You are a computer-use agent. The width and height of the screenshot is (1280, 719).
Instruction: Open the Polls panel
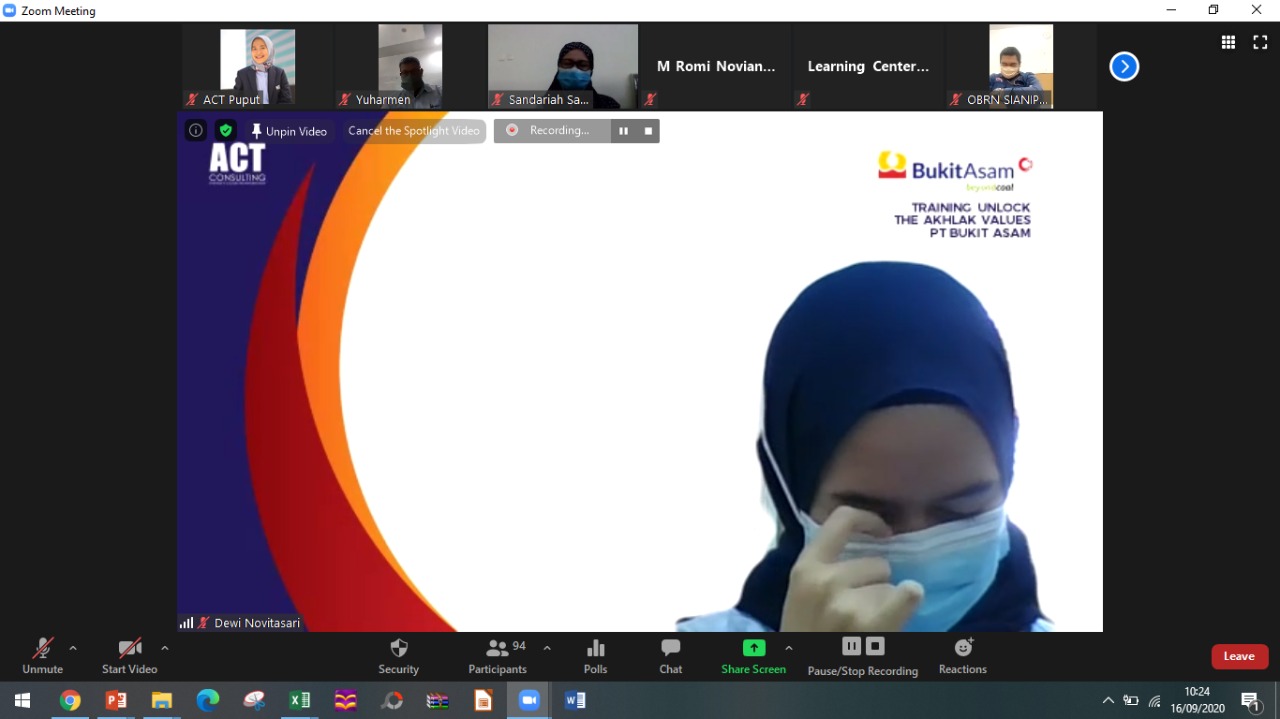coord(595,649)
